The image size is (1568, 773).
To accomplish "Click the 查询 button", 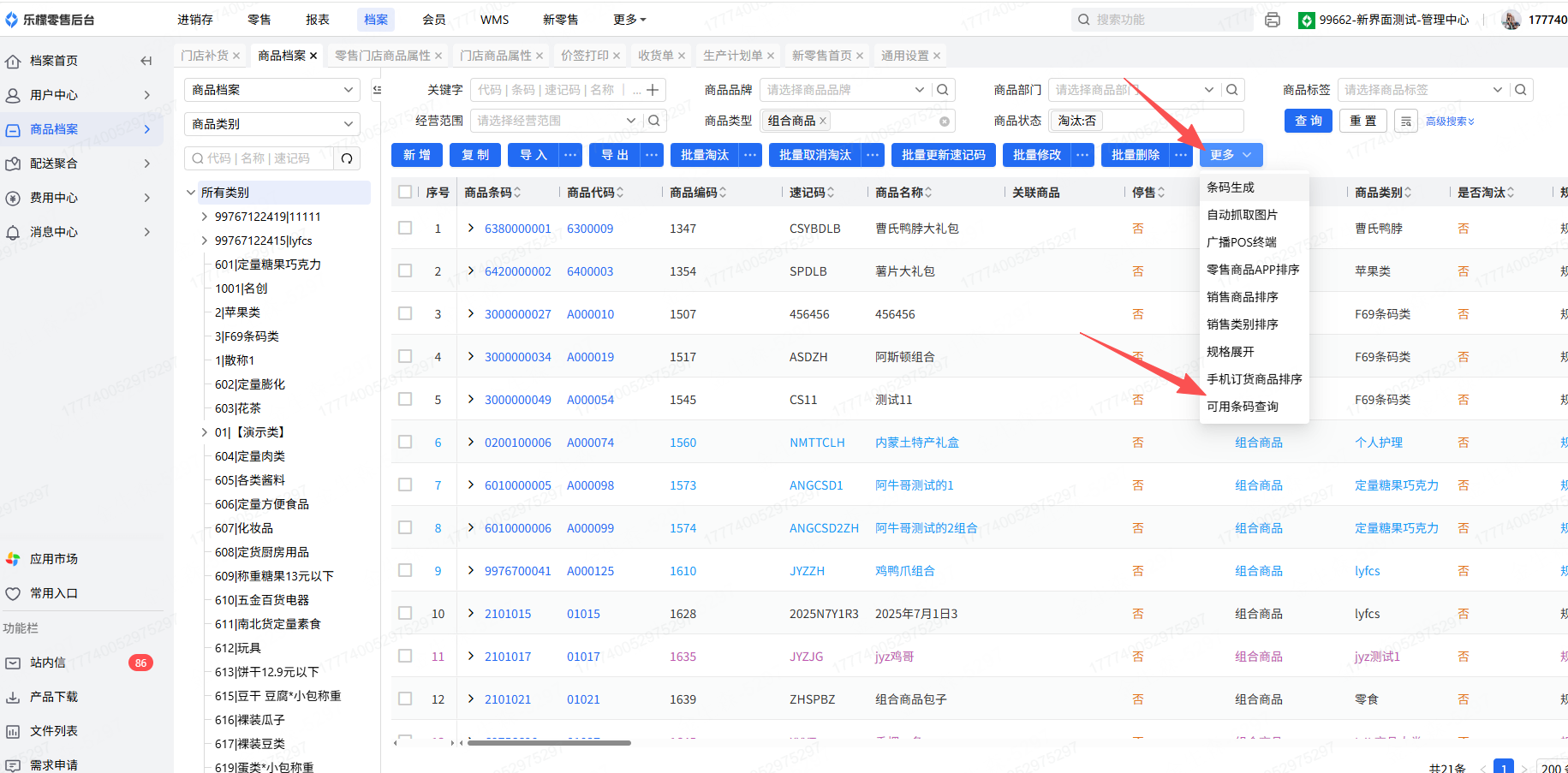I will pyautogui.click(x=1309, y=122).
